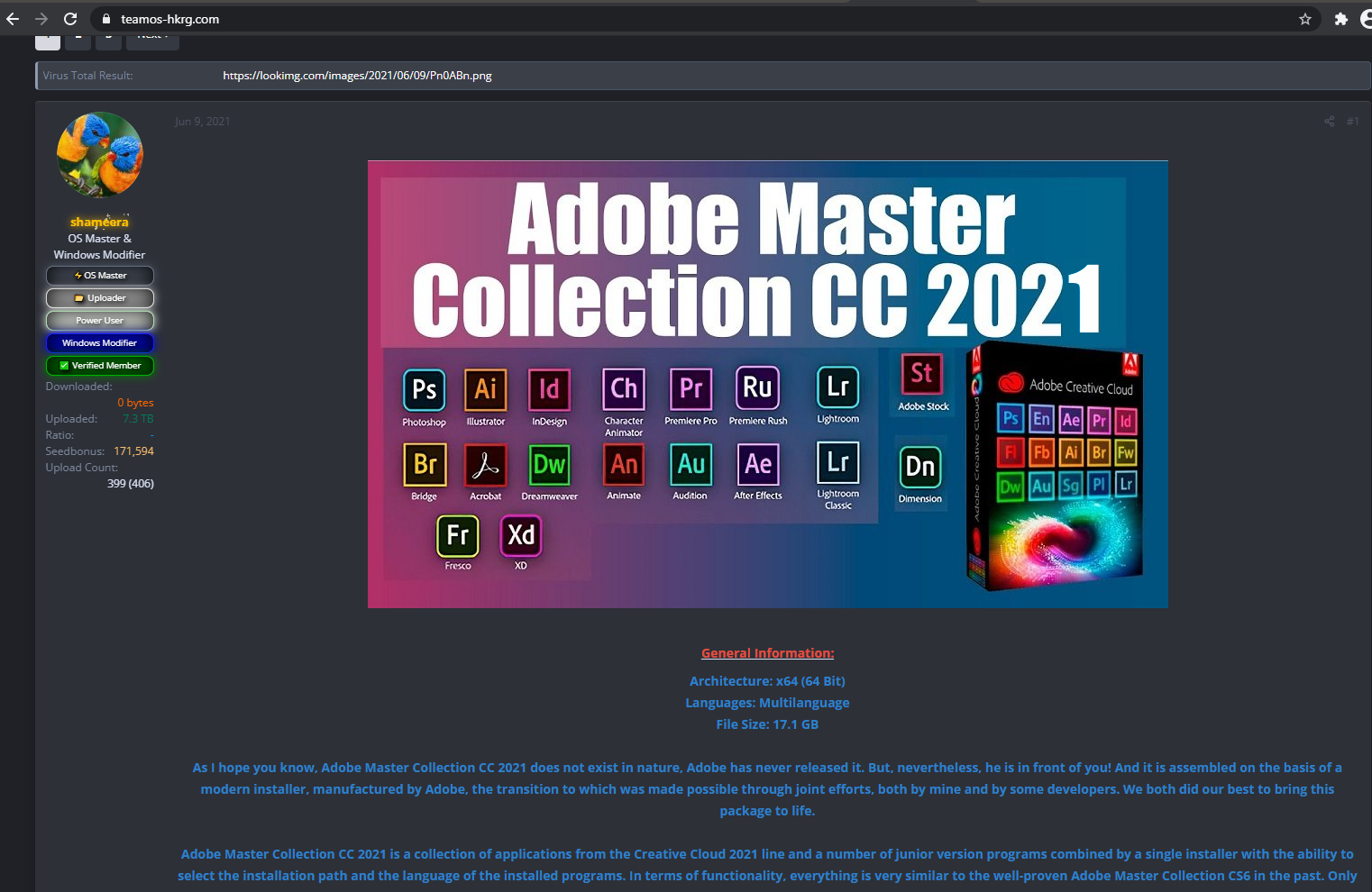Click the Windows Modifier badge
Viewport: 1372px width, 892px height.
click(x=100, y=343)
